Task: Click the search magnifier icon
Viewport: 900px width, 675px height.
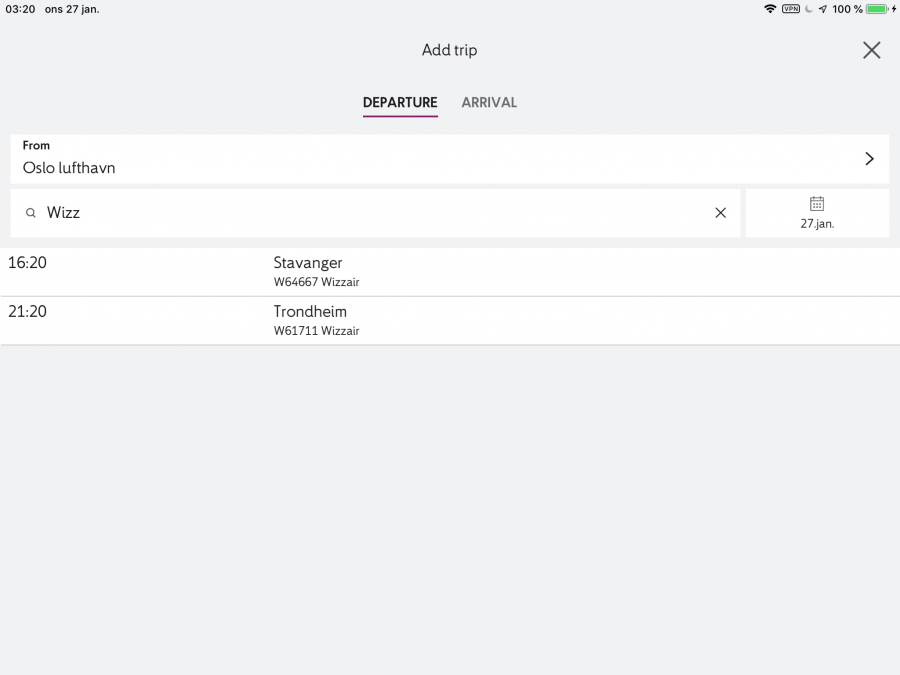Action: [x=31, y=213]
